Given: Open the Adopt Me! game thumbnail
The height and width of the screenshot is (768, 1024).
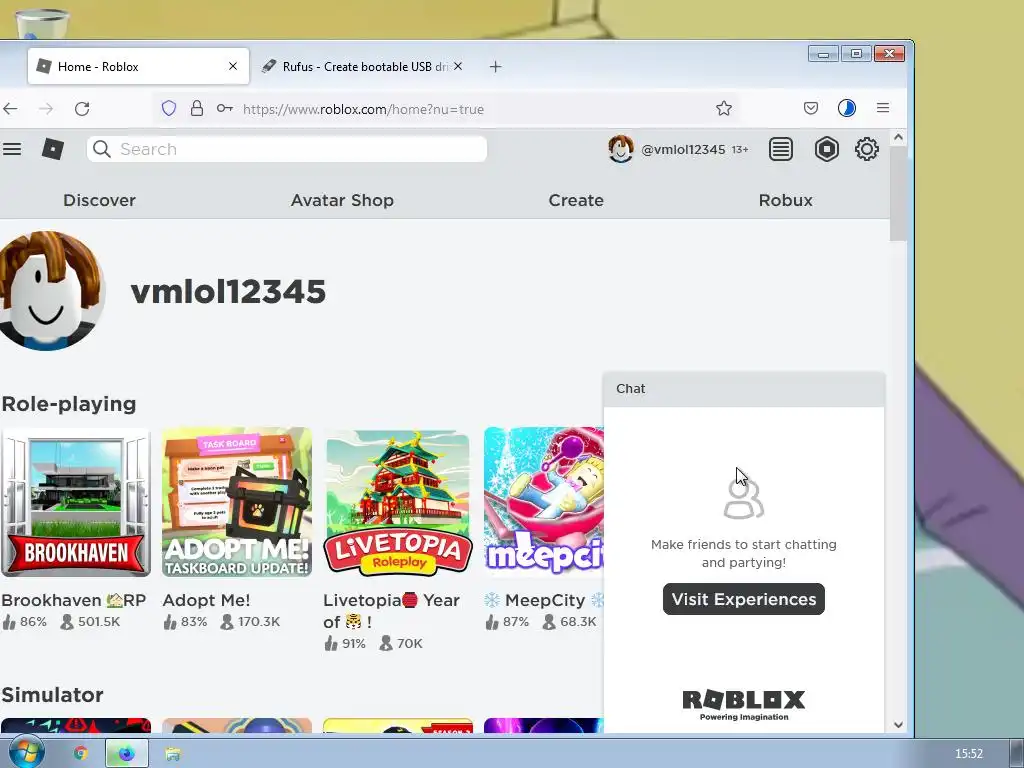Looking at the screenshot, I should click(237, 502).
